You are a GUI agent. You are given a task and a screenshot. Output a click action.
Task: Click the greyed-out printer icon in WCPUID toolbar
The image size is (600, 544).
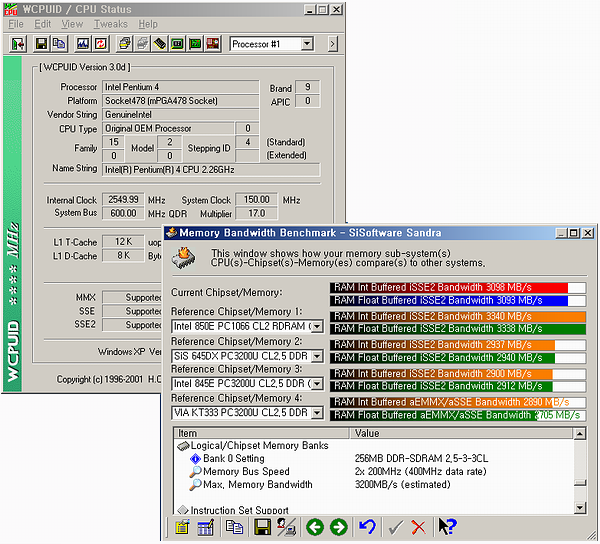click(x=142, y=44)
